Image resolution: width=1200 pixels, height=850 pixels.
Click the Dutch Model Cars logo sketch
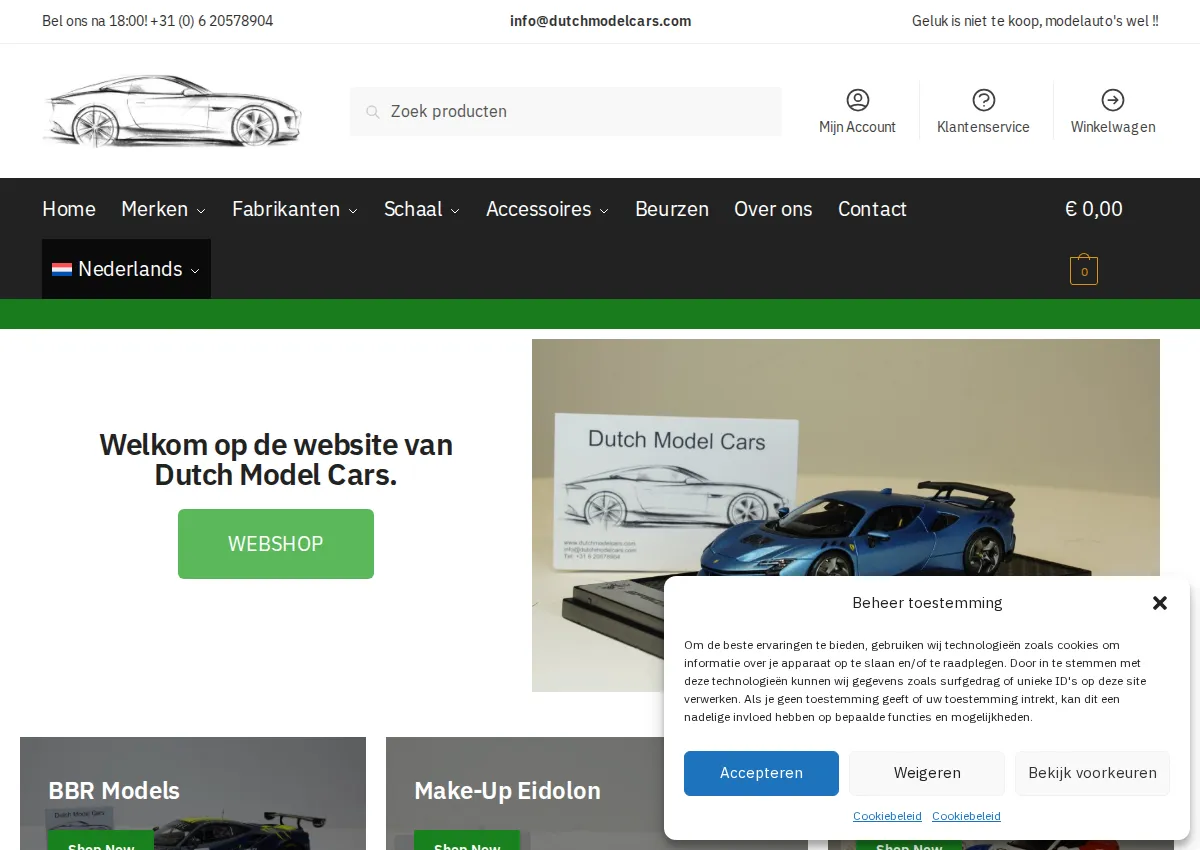tap(171, 111)
